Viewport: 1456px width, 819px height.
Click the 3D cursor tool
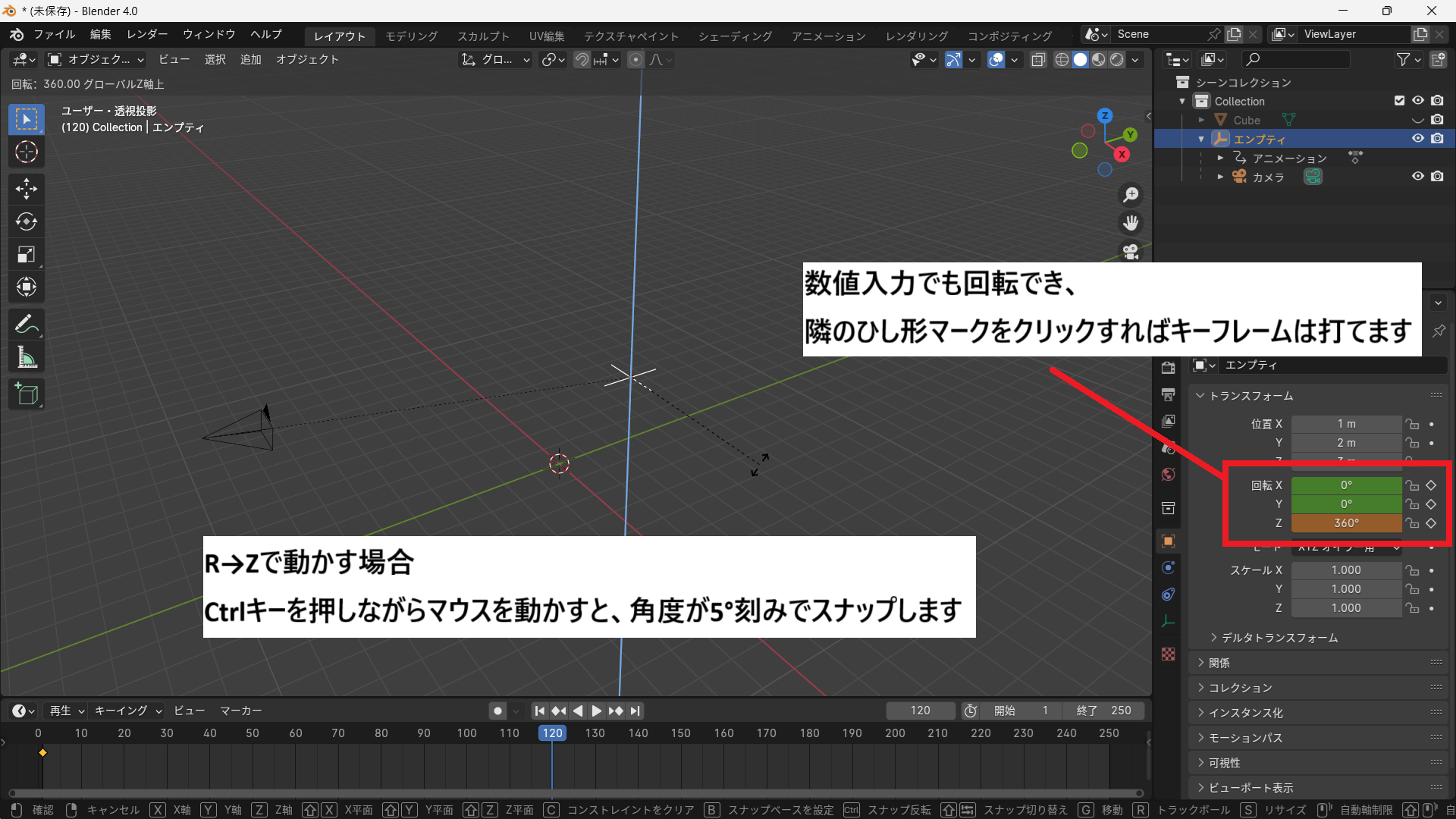coord(27,152)
